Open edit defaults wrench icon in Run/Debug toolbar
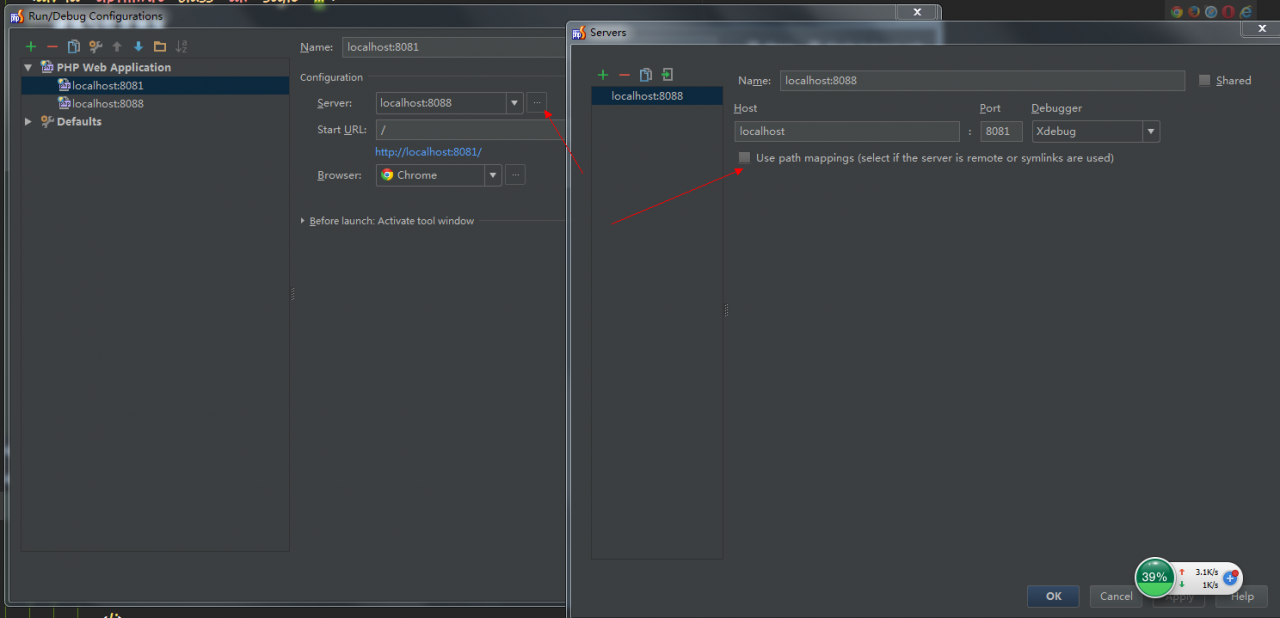 (x=96, y=46)
